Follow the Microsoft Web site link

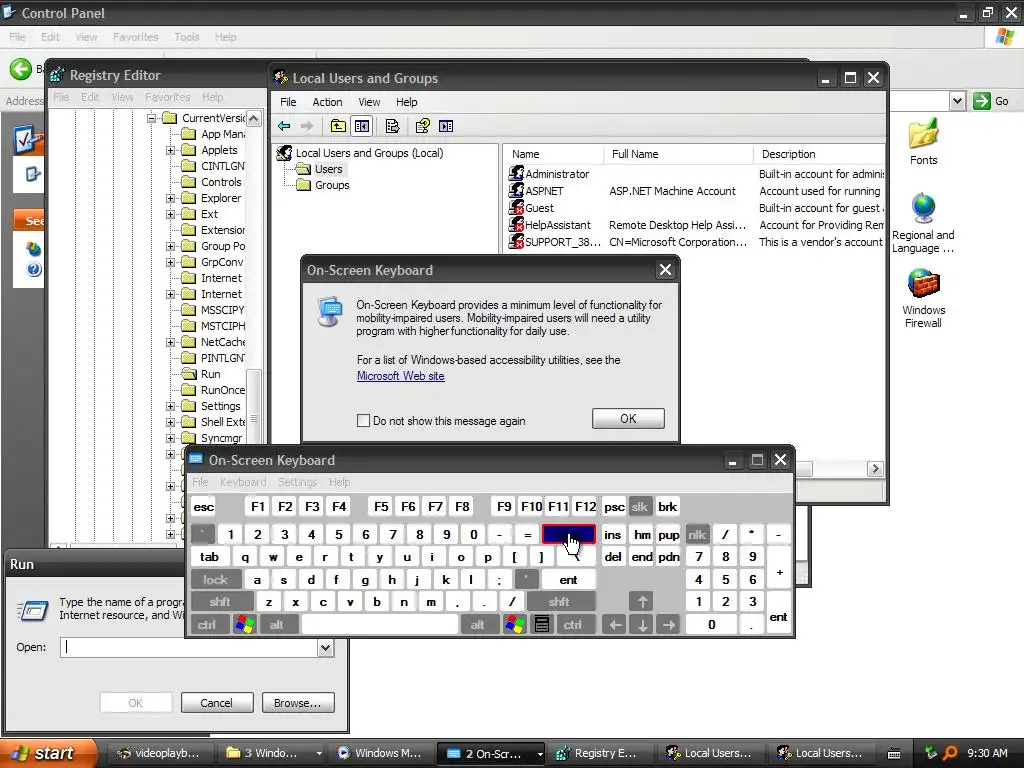click(400, 376)
